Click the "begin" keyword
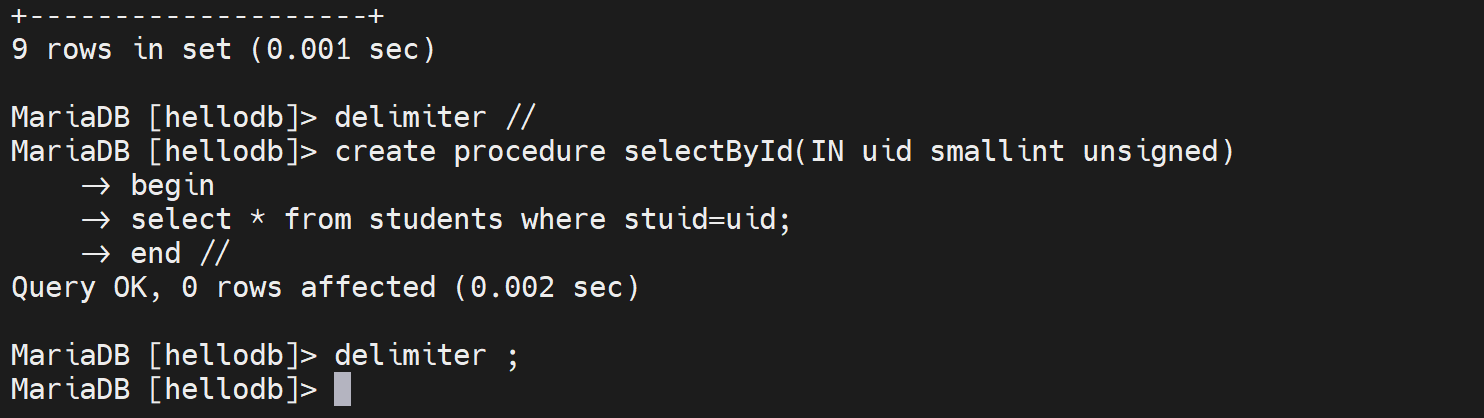 point(172,185)
